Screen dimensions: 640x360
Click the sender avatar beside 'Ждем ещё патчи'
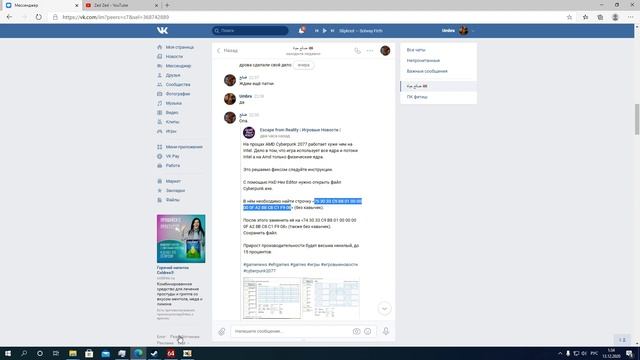tap(230, 80)
